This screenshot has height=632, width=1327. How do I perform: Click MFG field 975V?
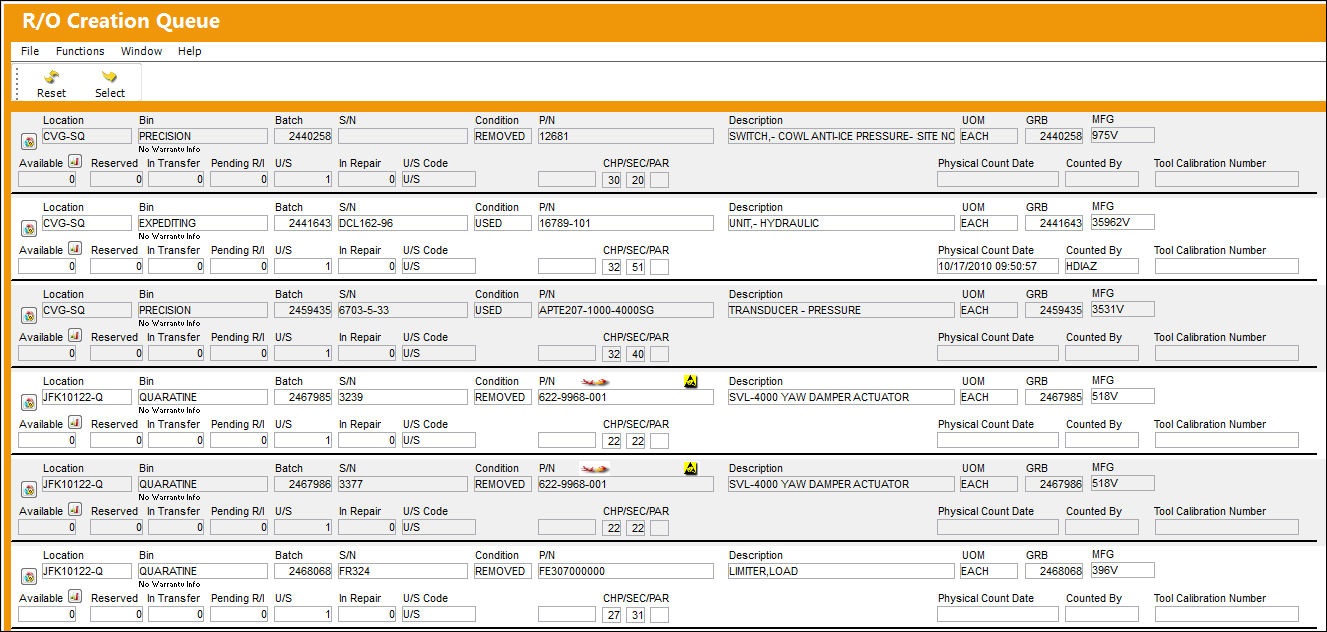[x=1122, y=135]
